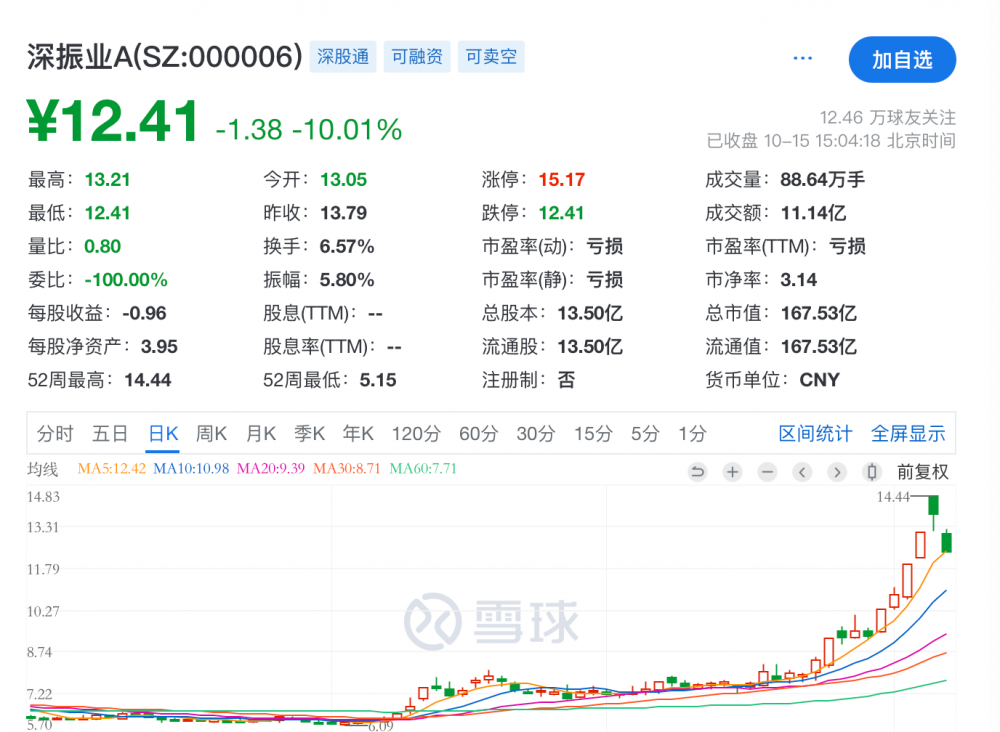Click 全屏显示 to view fullscreen
This screenshot has width=1000, height=732.
[x=907, y=434]
